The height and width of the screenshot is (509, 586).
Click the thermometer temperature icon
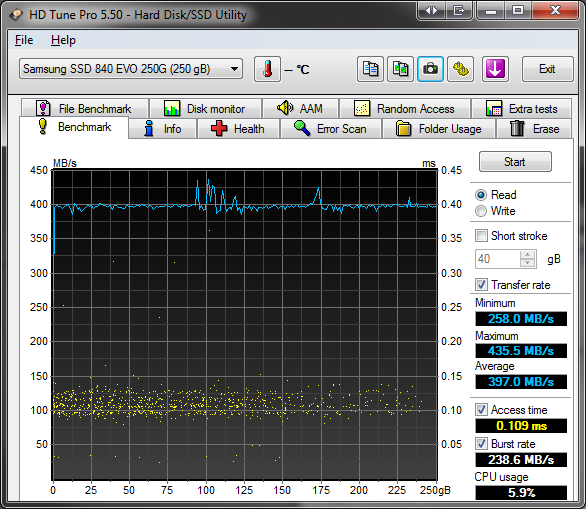[267, 69]
